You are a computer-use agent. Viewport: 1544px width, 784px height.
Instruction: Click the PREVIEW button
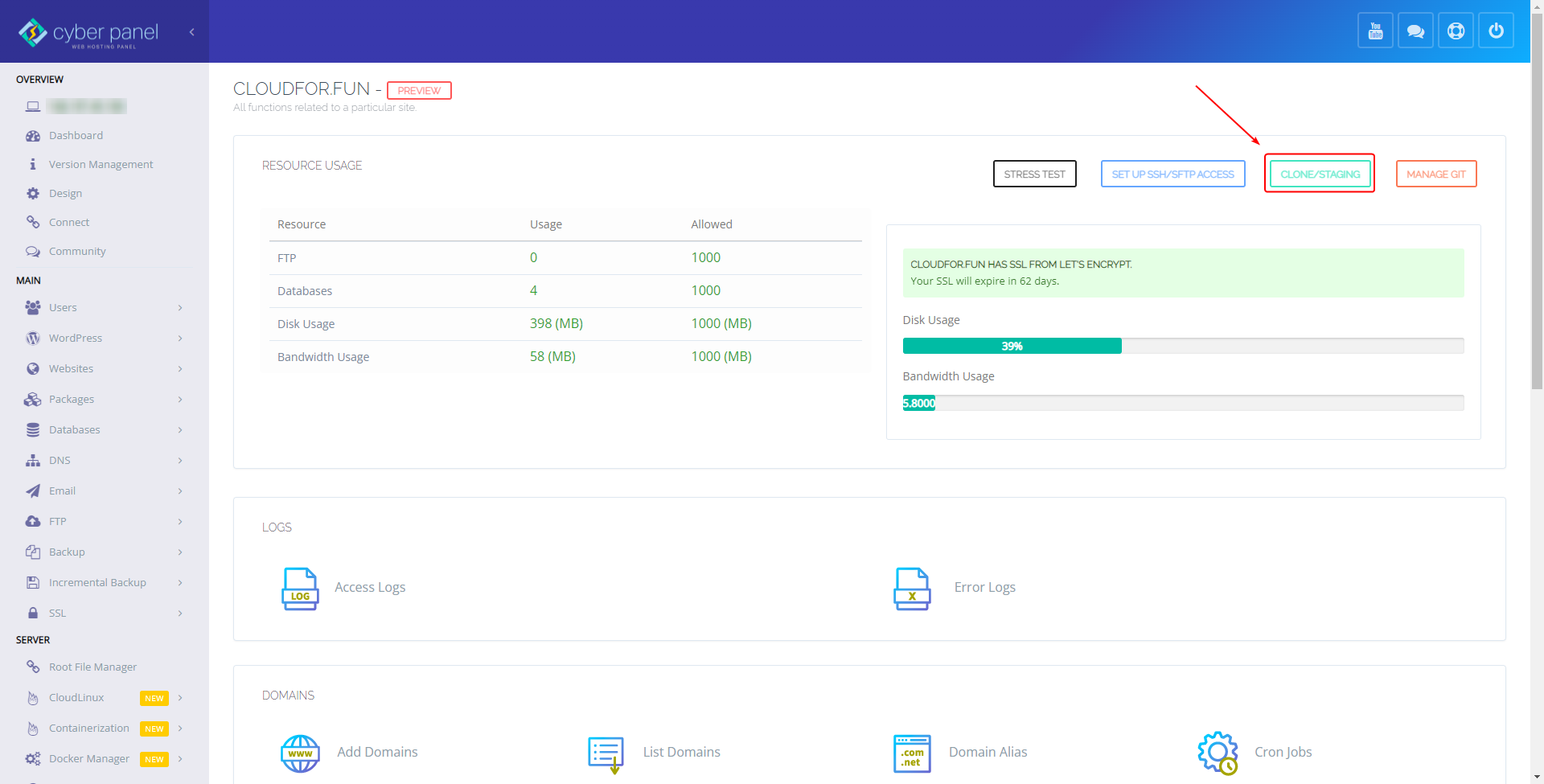pyautogui.click(x=419, y=91)
